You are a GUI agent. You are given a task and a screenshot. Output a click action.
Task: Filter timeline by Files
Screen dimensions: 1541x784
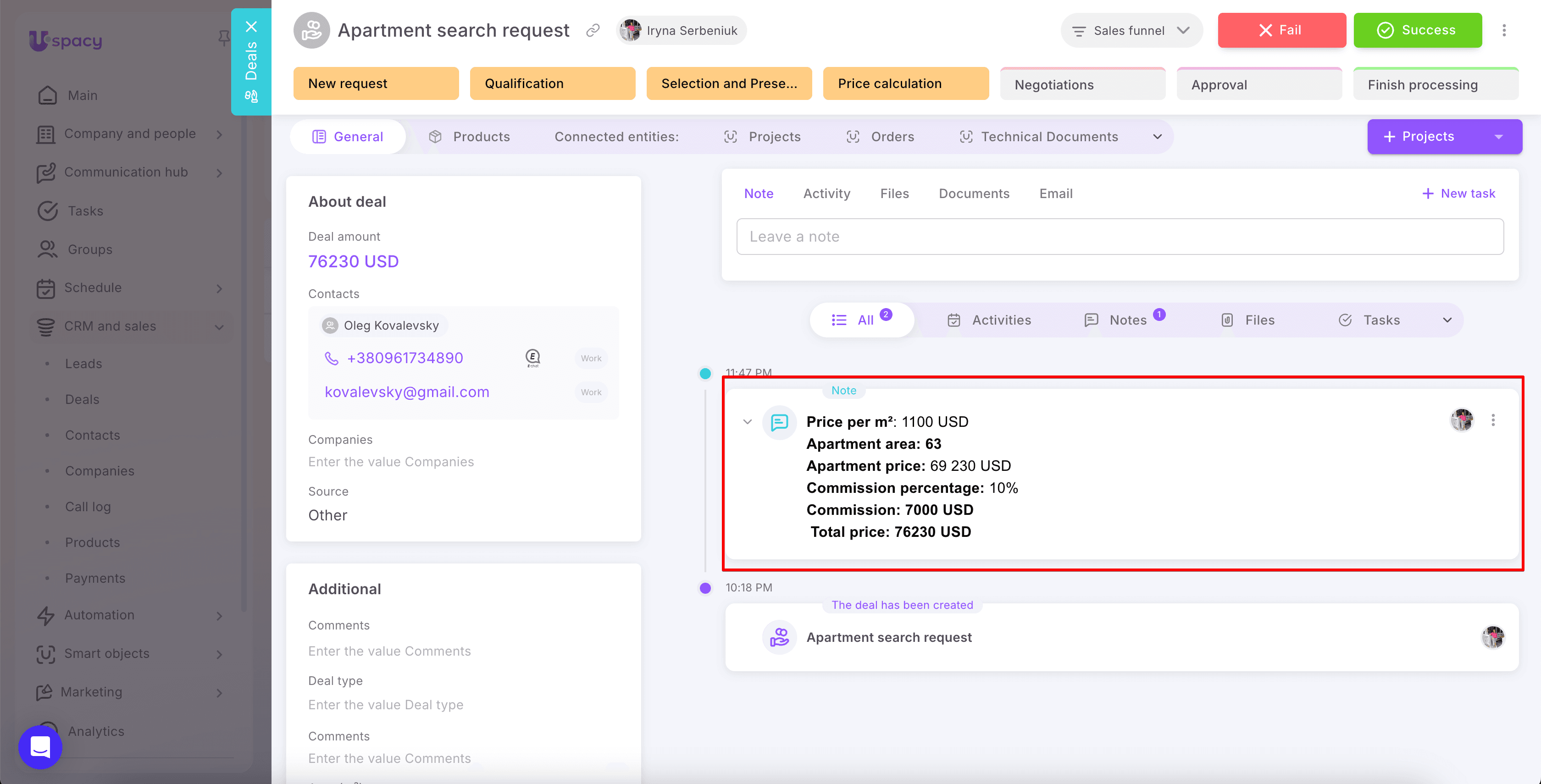(1248, 320)
